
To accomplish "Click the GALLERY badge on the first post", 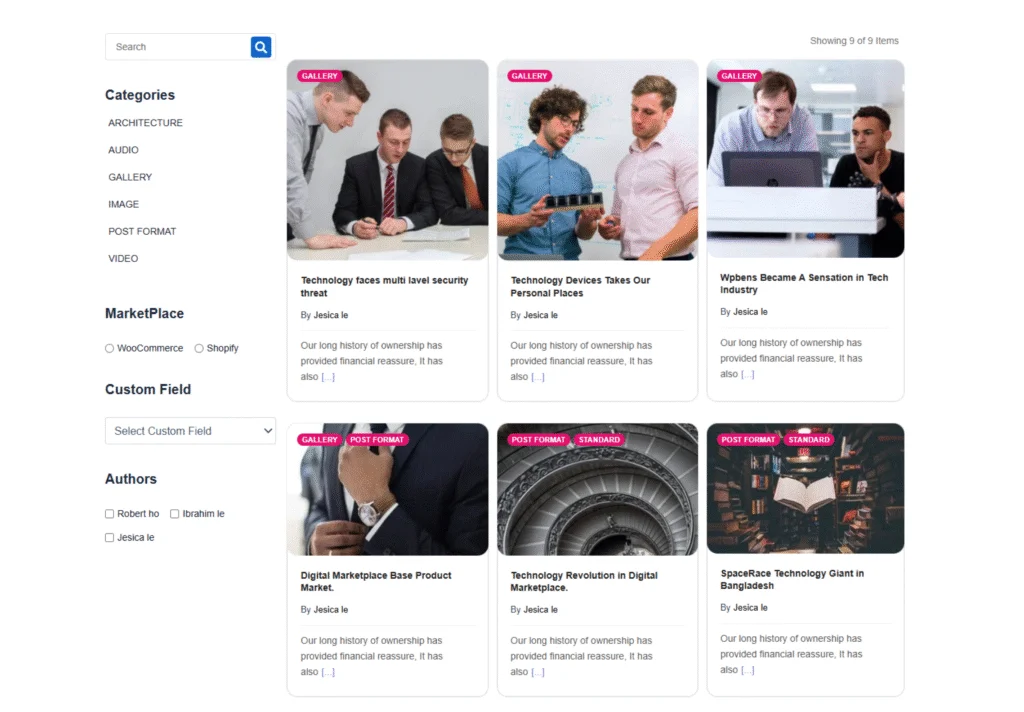I will click(319, 75).
